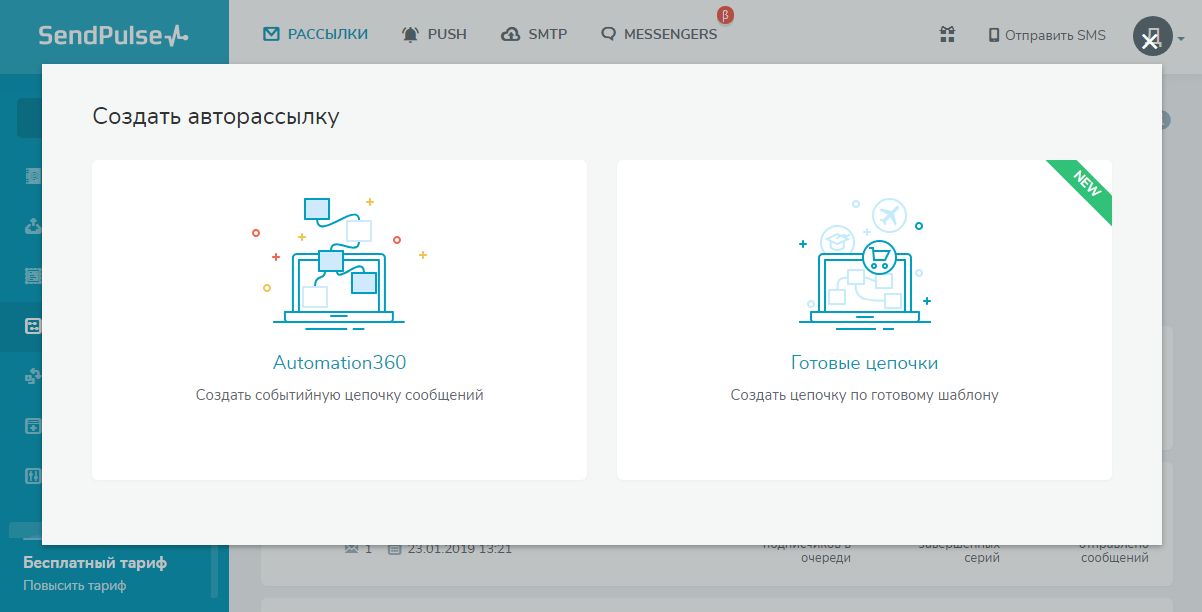Click text Создать цепочку по готовому шаблону
Image resolution: width=1202 pixels, height=612 pixels.
coord(865,395)
